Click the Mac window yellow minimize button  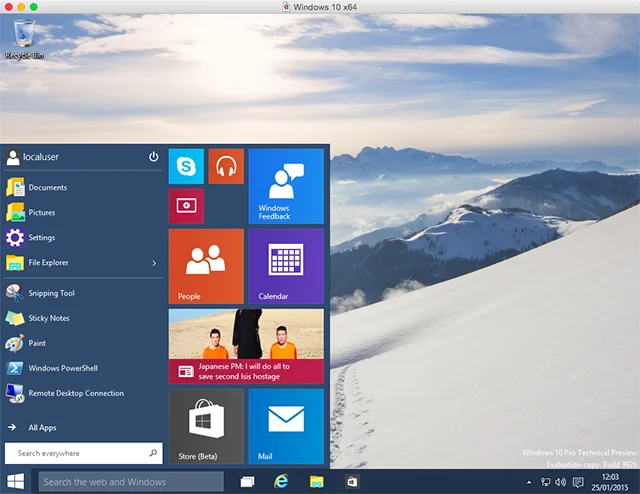pos(21,7)
